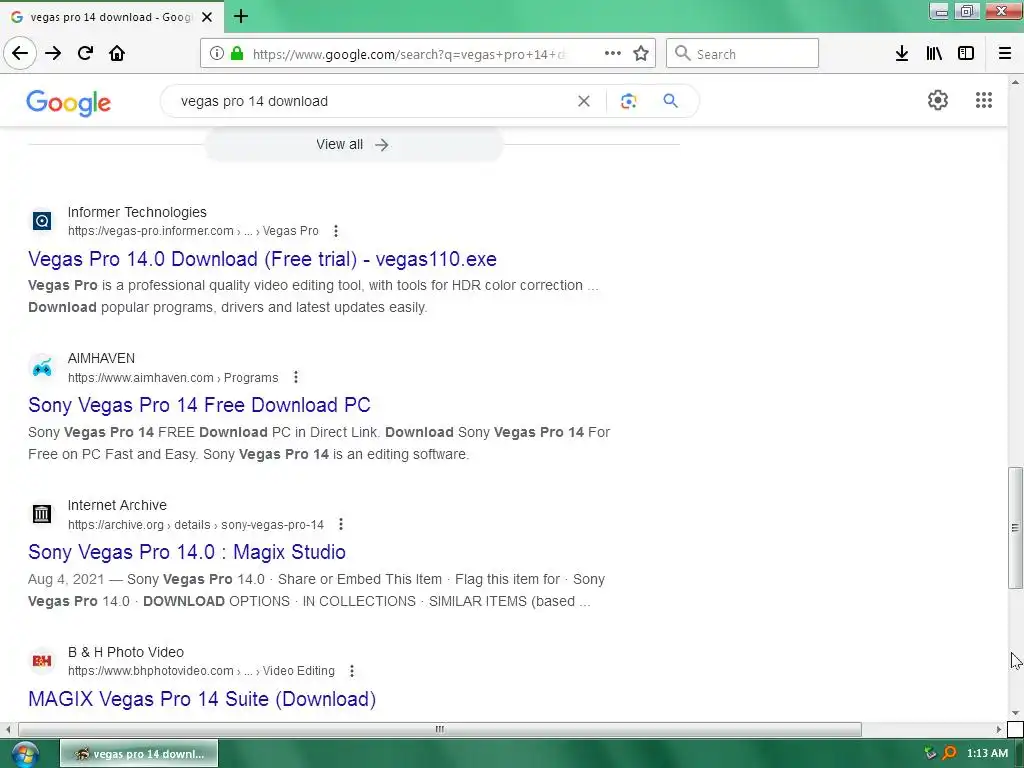Go forward one page
The image size is (1024, 768).
pyautogui.click(x=53, y=54)
